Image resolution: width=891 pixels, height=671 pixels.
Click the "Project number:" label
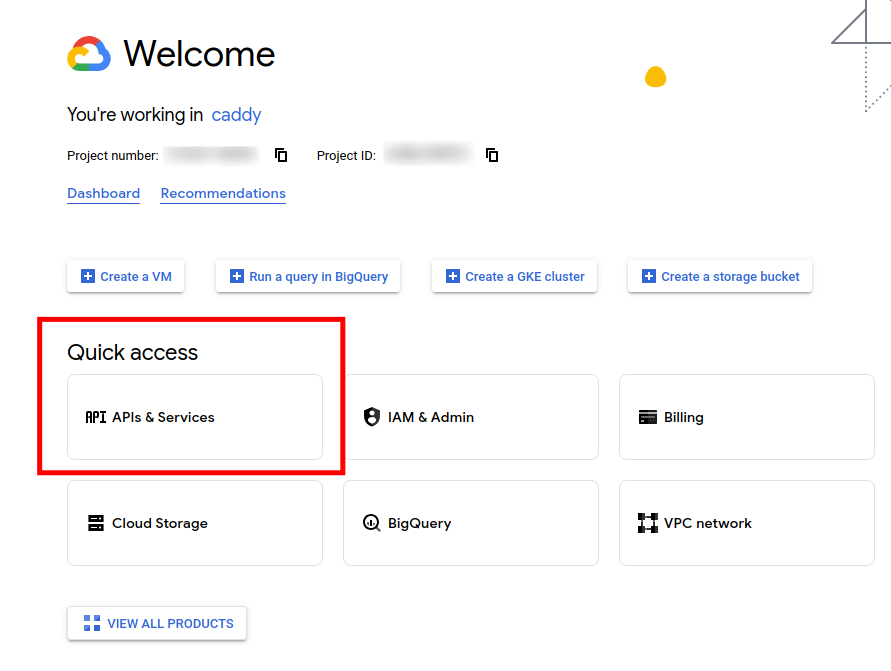(x=113, y=156)
